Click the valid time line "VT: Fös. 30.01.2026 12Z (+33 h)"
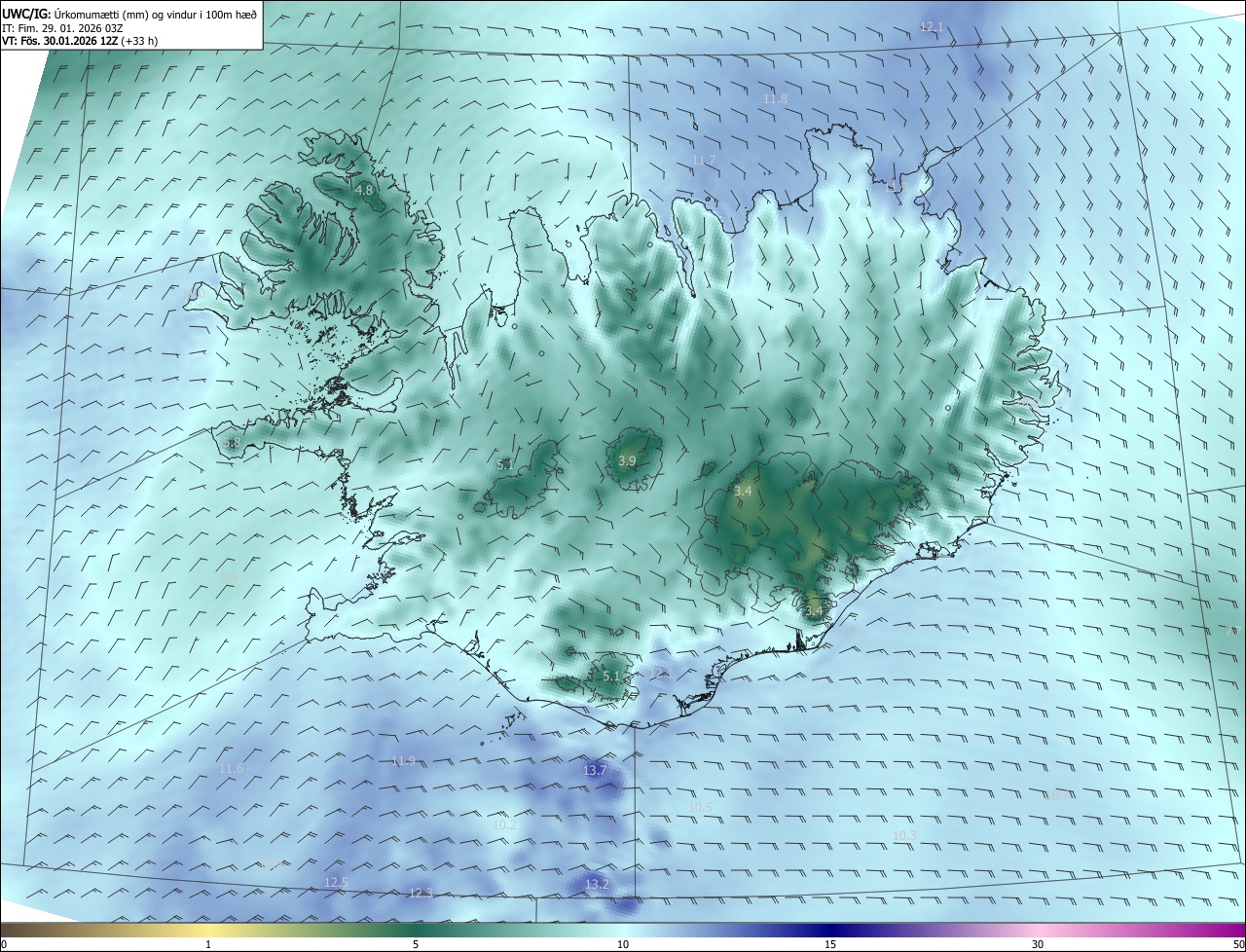 click(x=80, y=41)
